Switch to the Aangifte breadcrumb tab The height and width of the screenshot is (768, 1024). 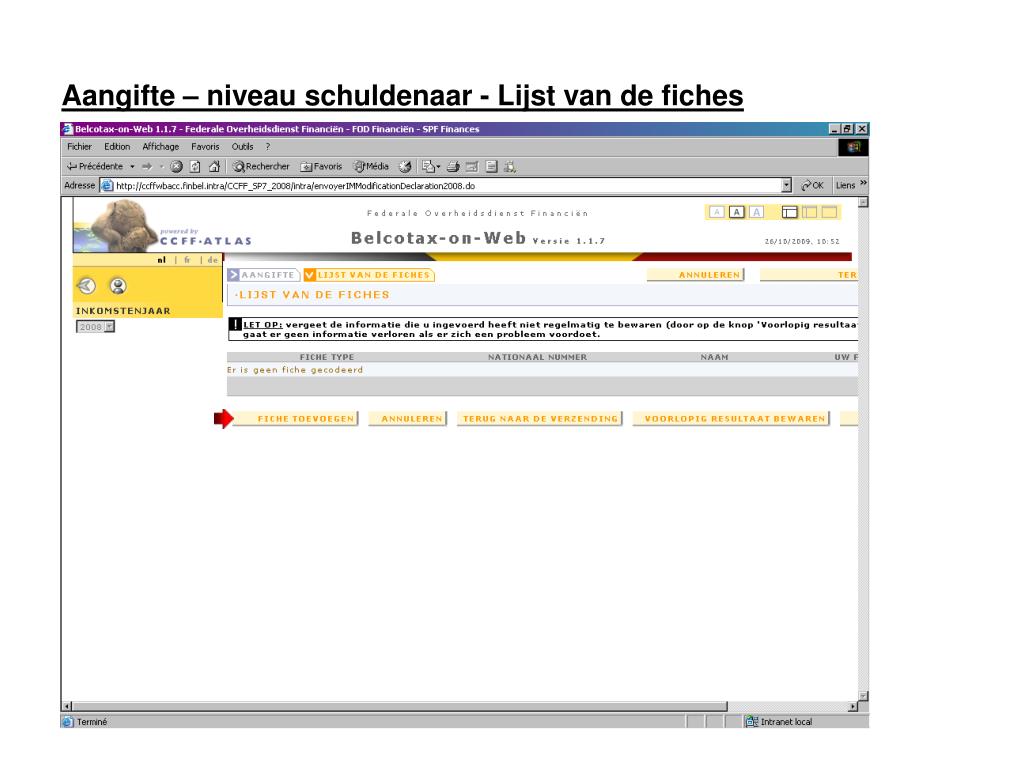coord(263,275)
